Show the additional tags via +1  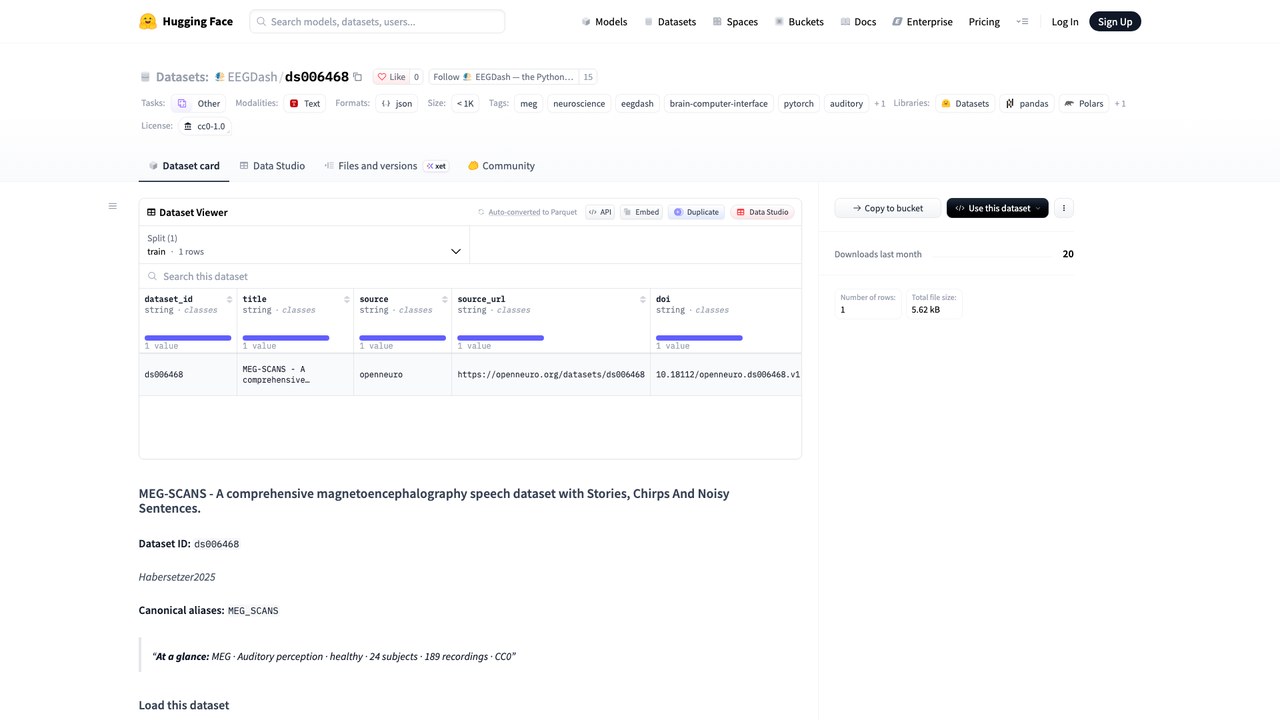pyautogui.click(x=879, y=103)
